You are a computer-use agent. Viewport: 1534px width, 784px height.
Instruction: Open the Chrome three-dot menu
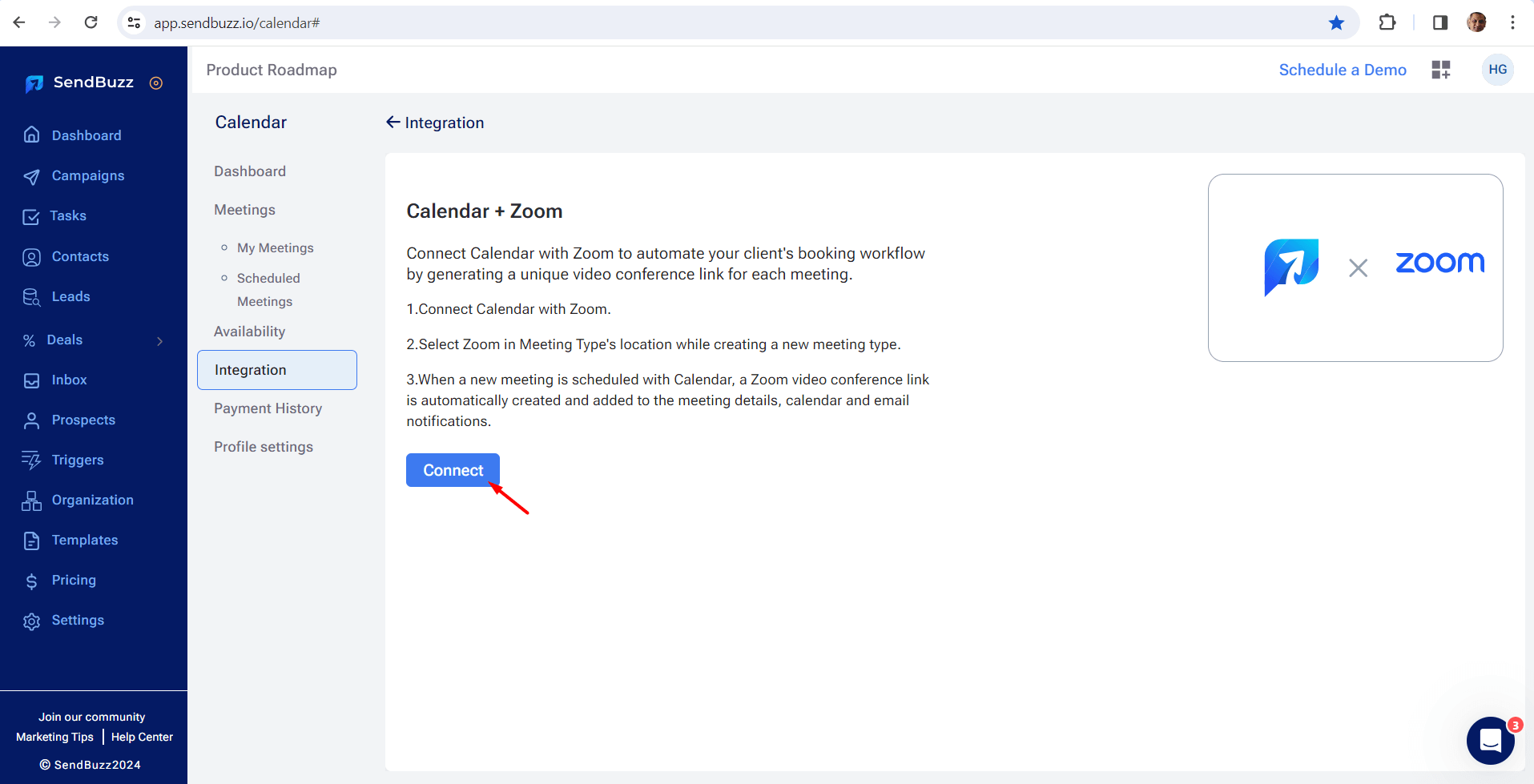pyautogui.click(x=1512, y=22)
